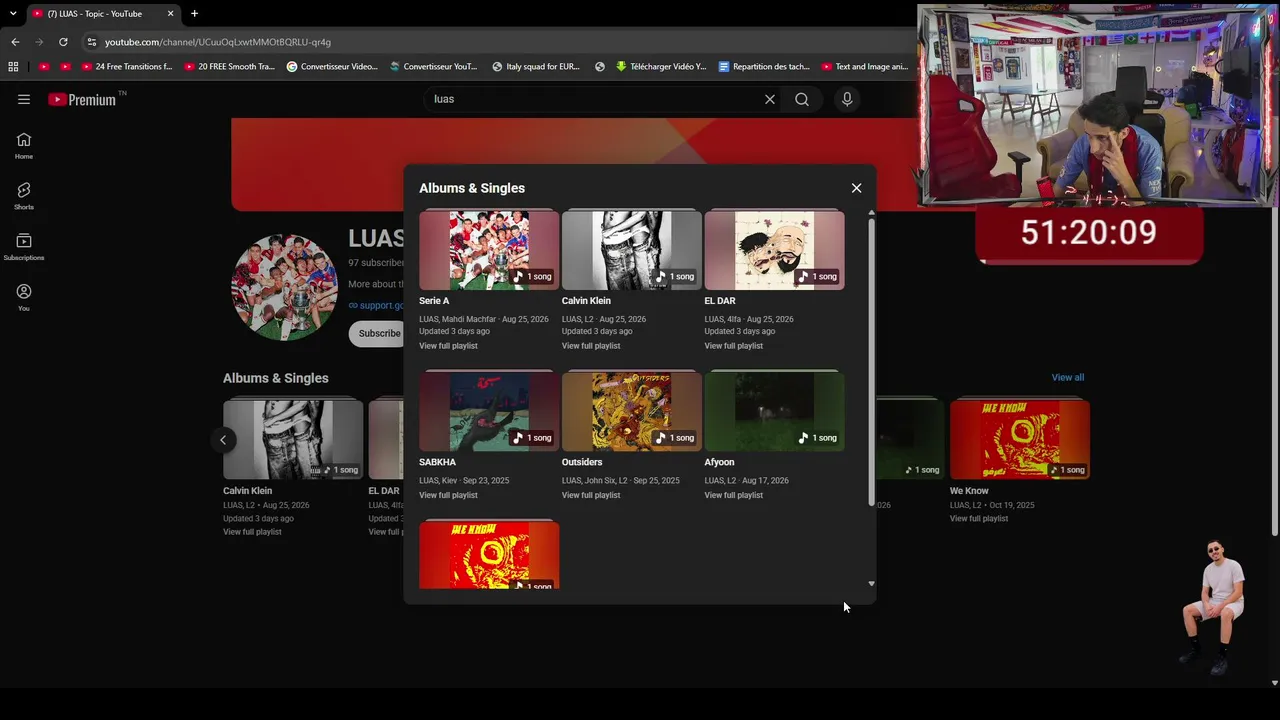Open the 20 FREE Smooth Transitions bookmark
Viewport: 1280px width, 720px height.
click(229, 67)
